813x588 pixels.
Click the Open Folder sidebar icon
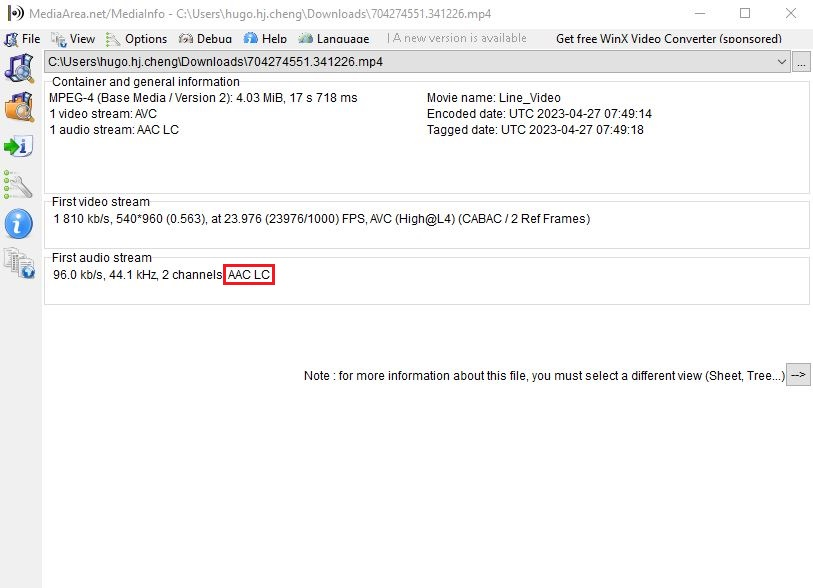[19, 107]
